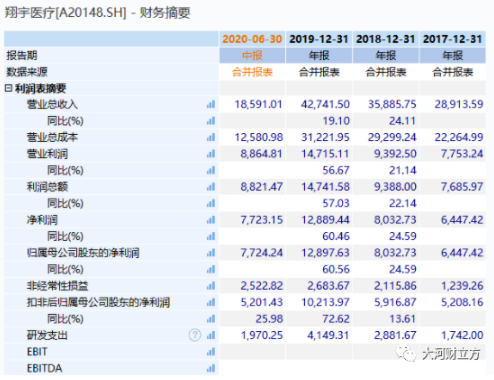This screenshot has width=494, height=380.
Task: Select the 扣非后归属母公司股东的净利润 row label
Action: [98, 303]
